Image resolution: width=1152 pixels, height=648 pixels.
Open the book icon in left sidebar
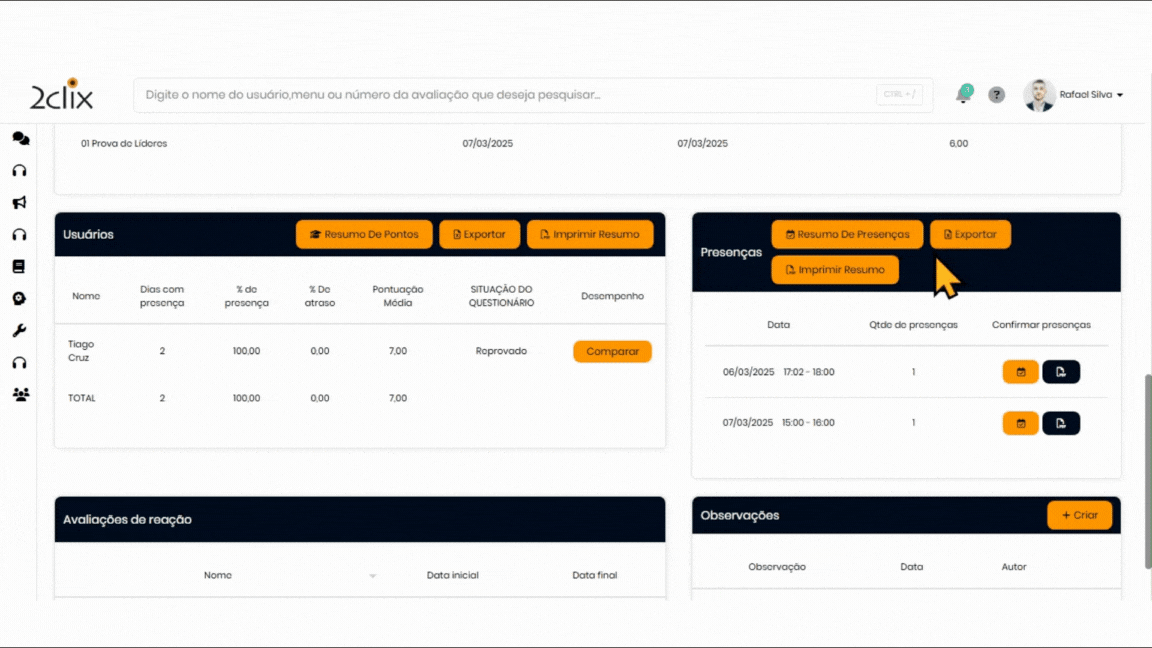tap(19, 267)
